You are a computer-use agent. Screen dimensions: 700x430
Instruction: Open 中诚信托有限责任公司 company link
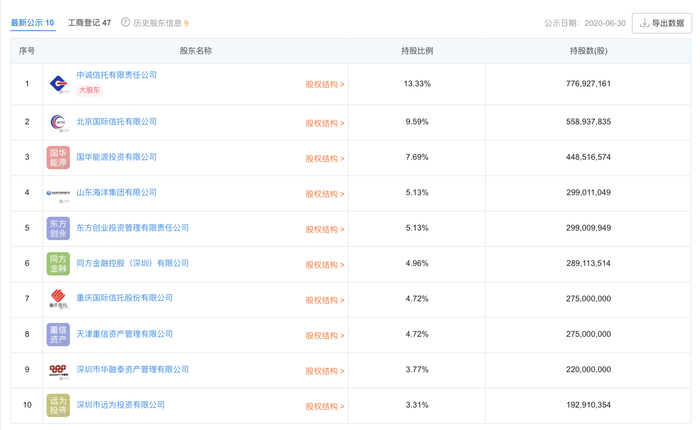[x=117, y=75]
